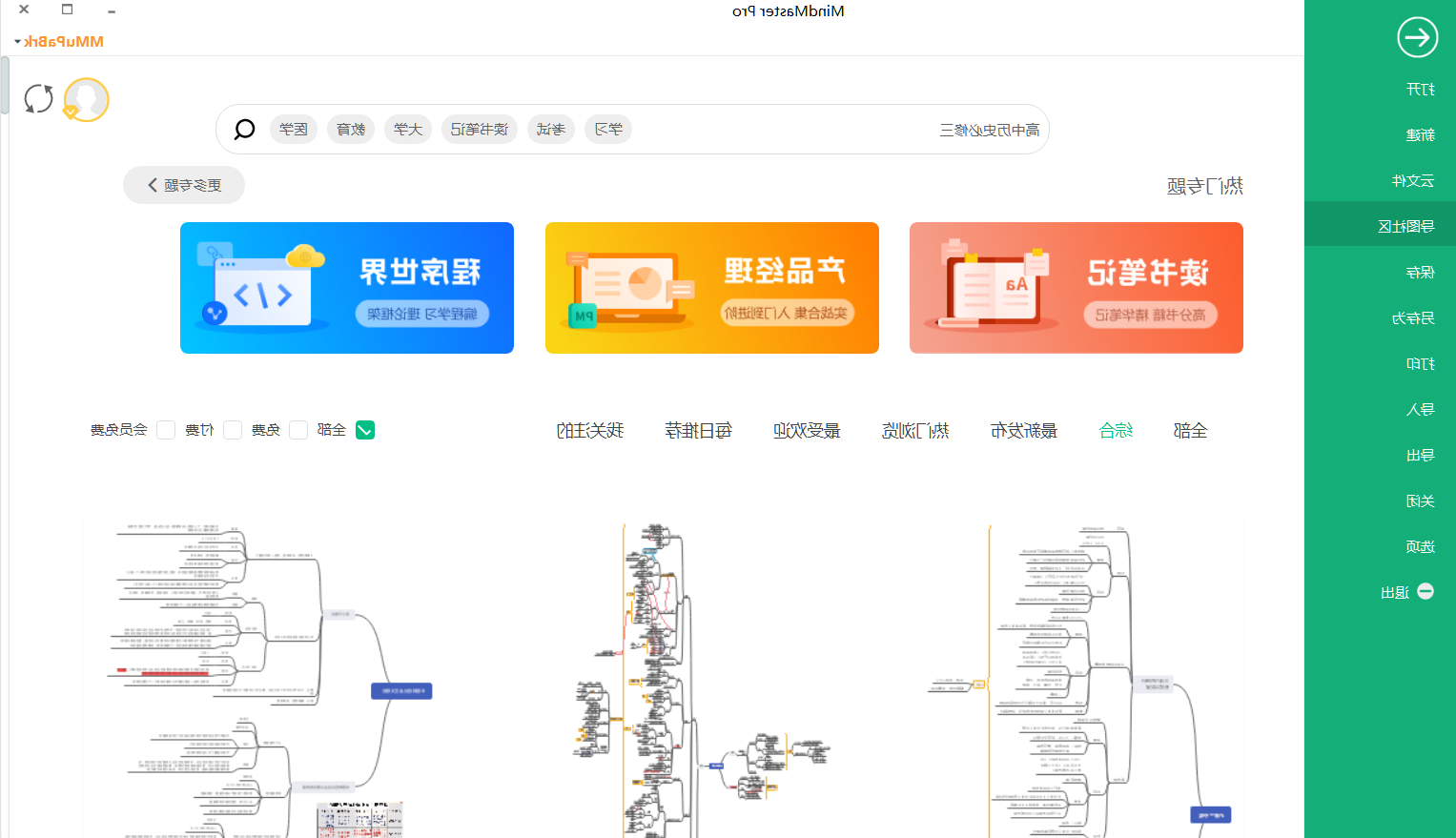Screen dimensions: 1456x838
Task: Open the mind map thumbnail with the dark blue root node at its bottom edge
Action: click(1080, 680)
